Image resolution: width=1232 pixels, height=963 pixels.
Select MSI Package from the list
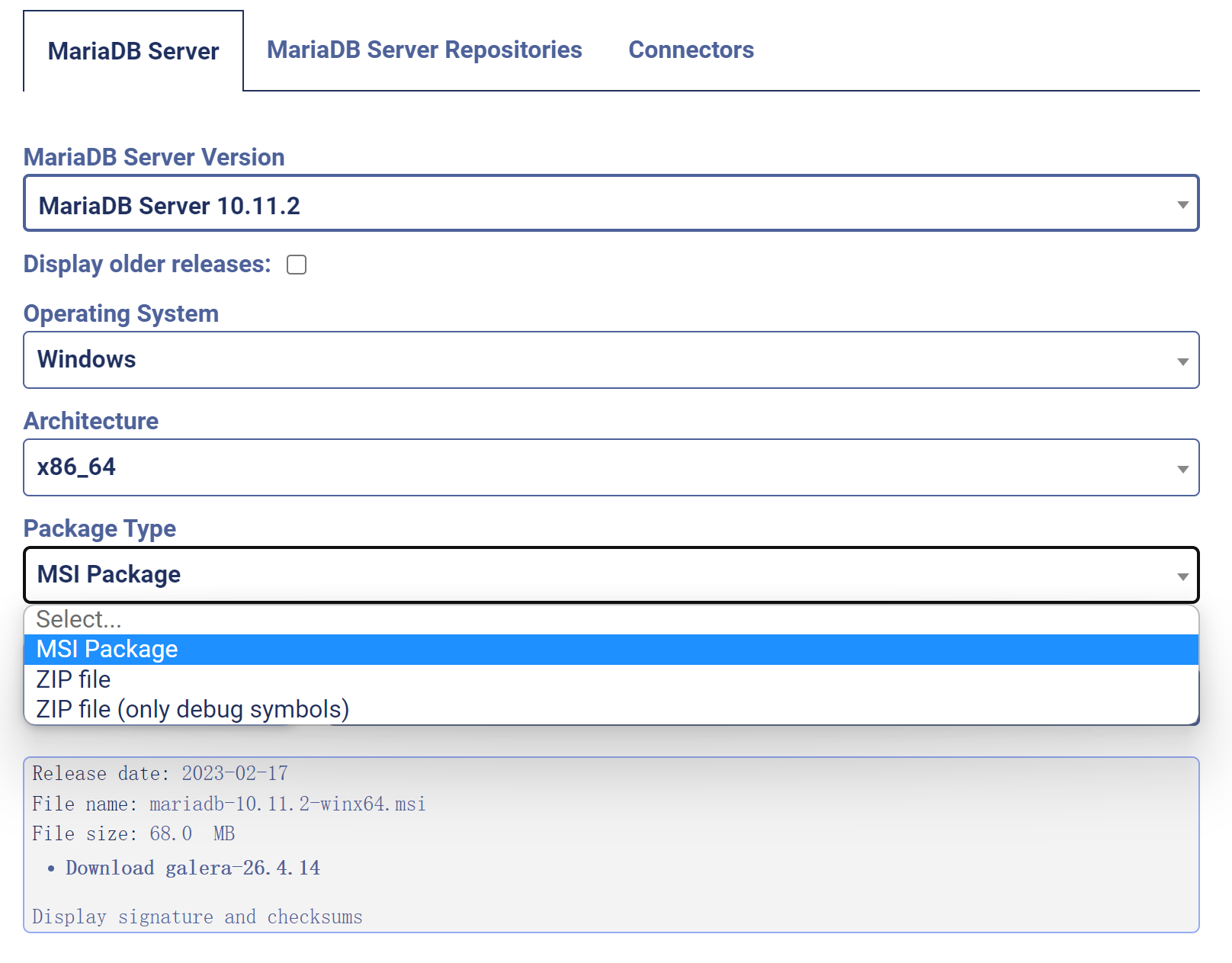pyautogui.click(x=611, y=649)
